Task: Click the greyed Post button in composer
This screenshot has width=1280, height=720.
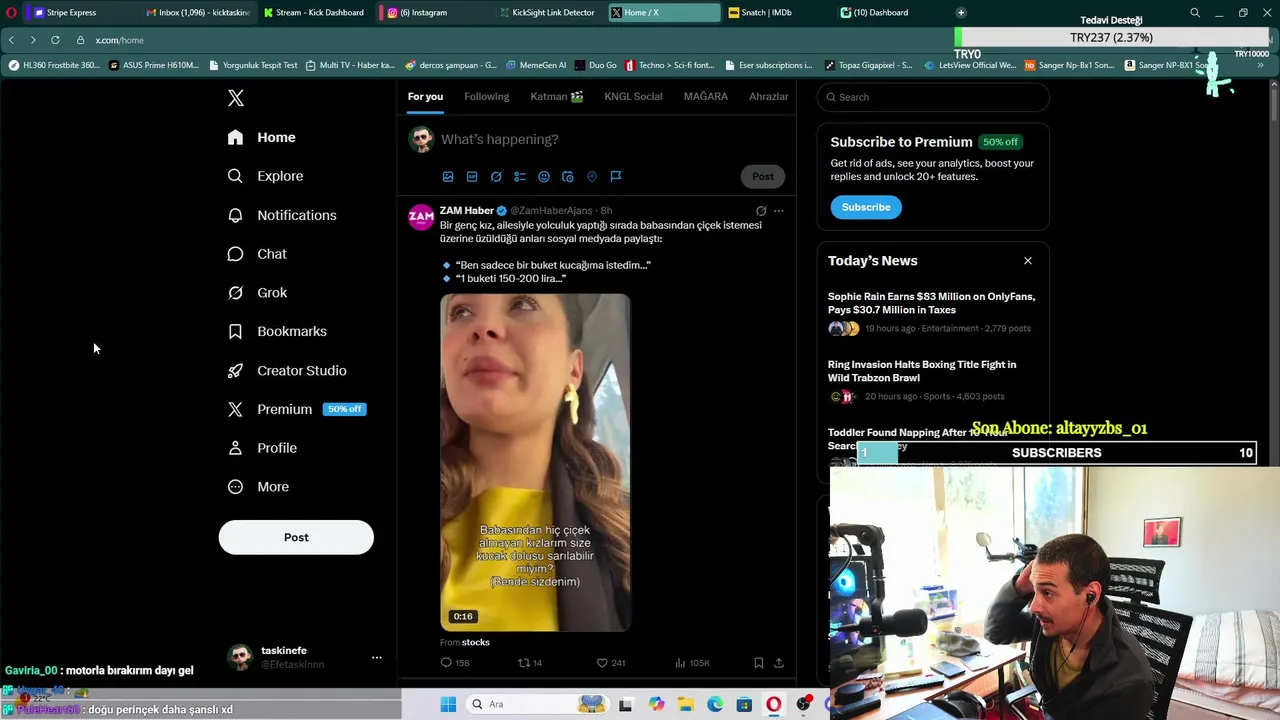Action: [x=763, y=176]
